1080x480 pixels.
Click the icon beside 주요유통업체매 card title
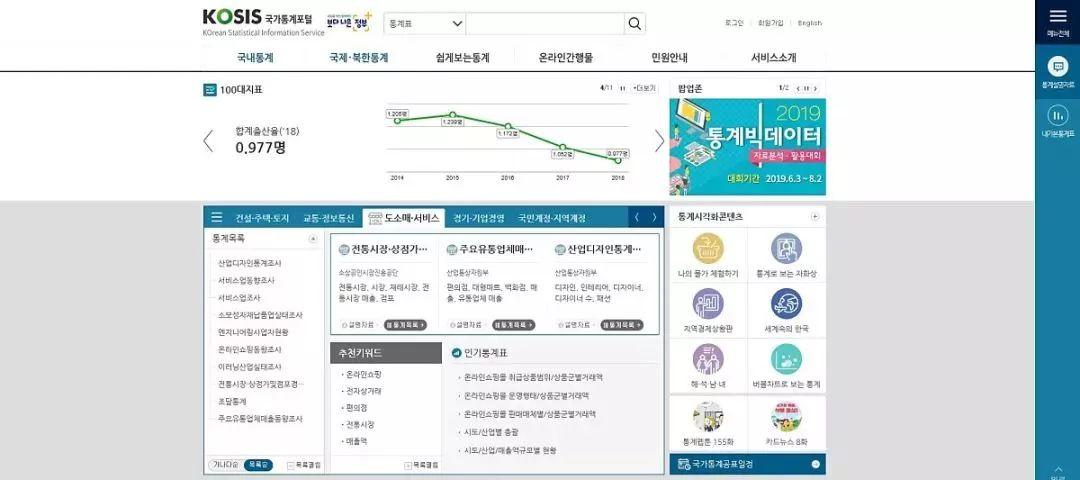tap(452, 250)
